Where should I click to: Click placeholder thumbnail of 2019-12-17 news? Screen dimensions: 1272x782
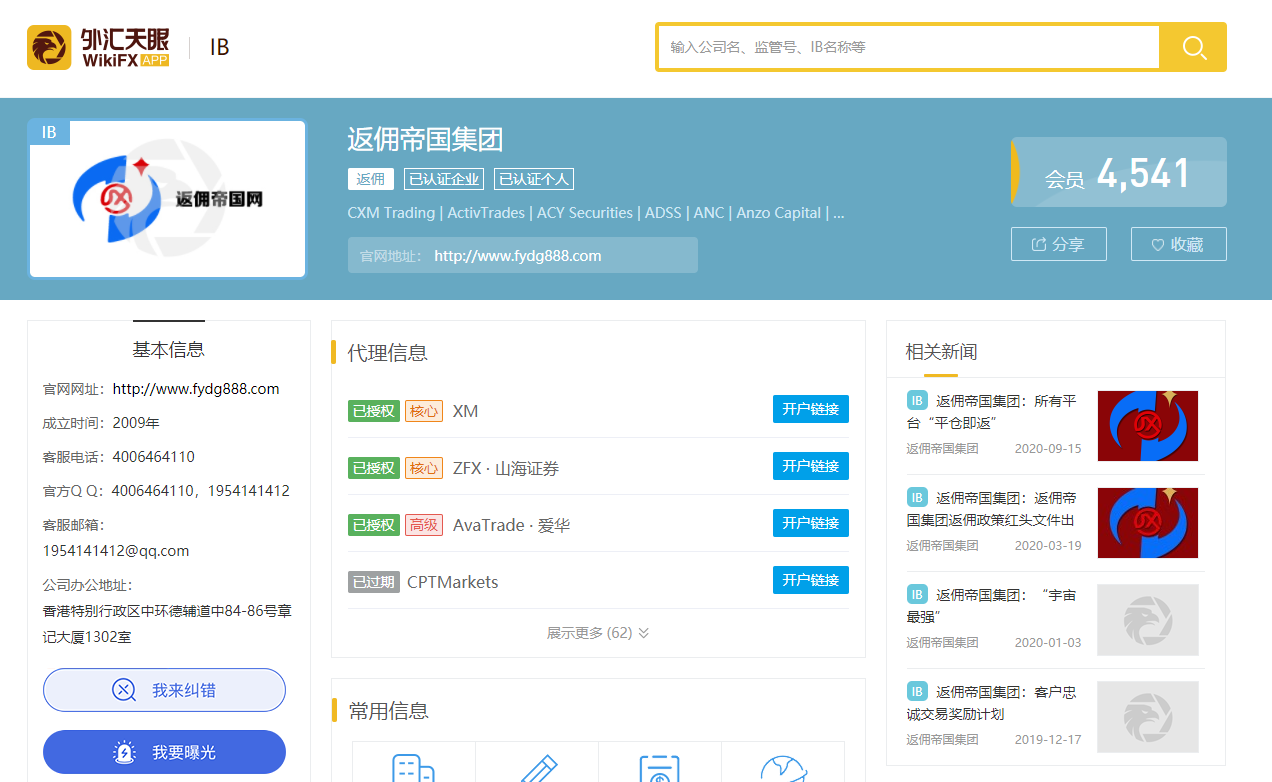(1148, 716)
